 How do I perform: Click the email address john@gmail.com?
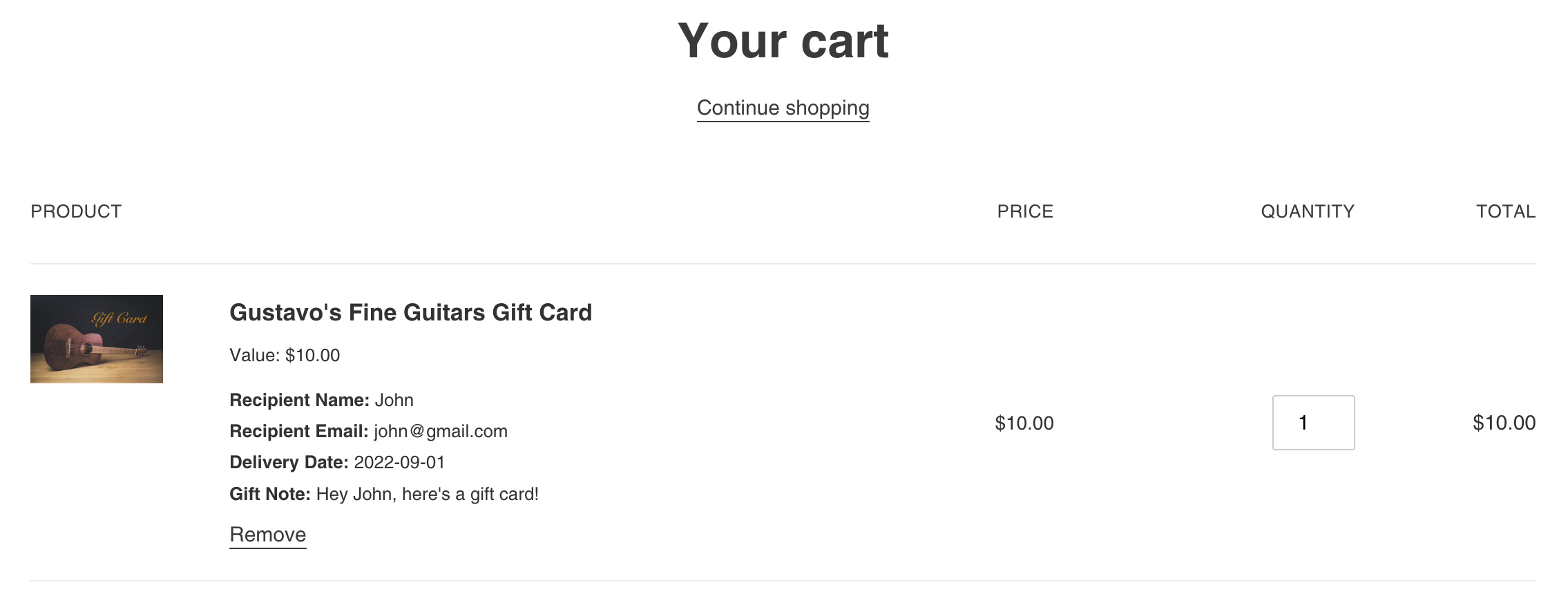441,432
